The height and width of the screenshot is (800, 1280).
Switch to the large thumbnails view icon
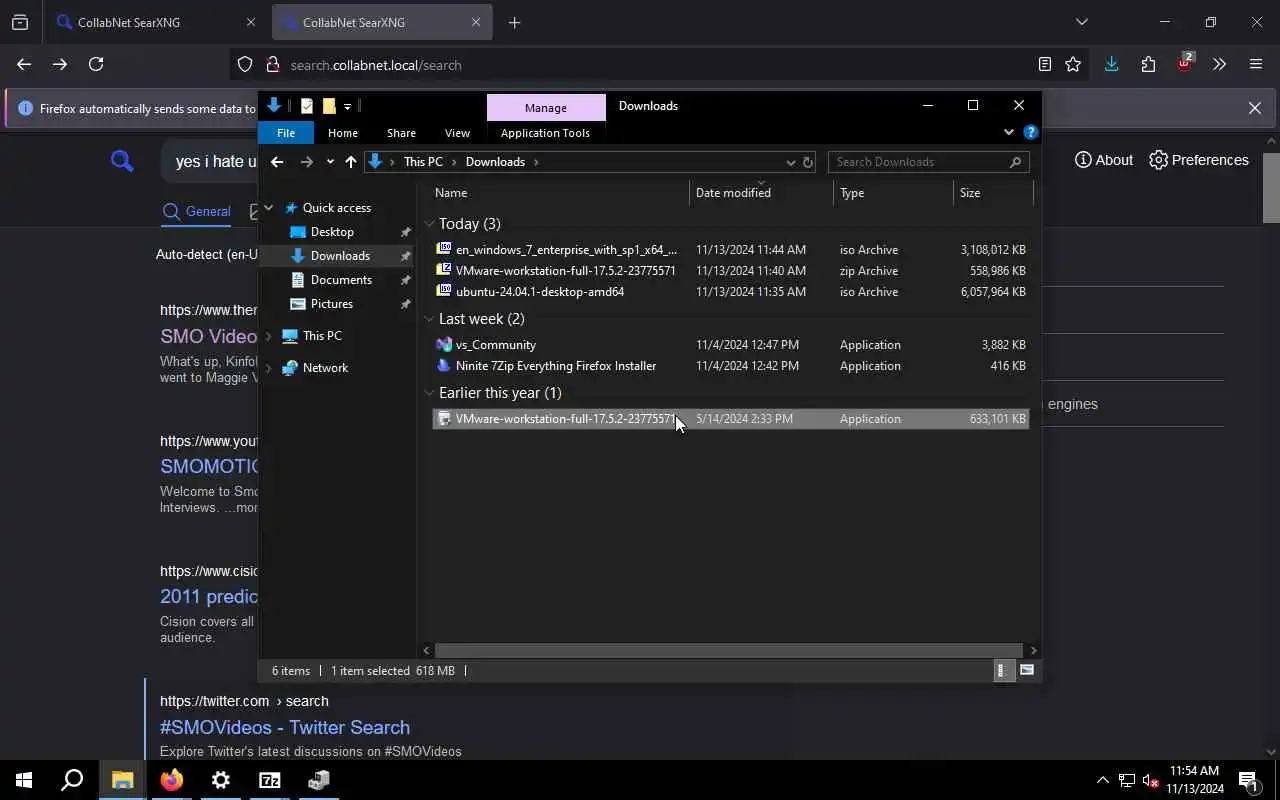point(1027,671)
